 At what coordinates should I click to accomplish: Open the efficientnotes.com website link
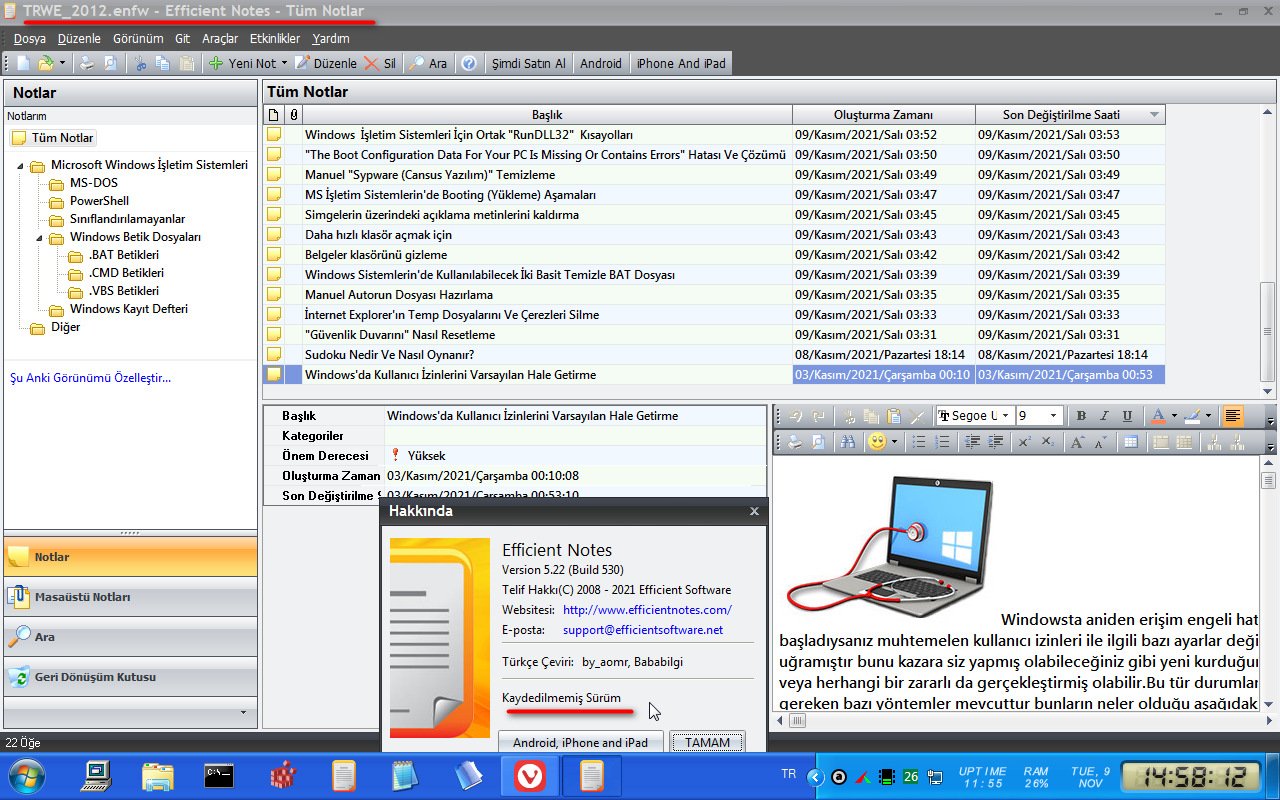(647, 610)
